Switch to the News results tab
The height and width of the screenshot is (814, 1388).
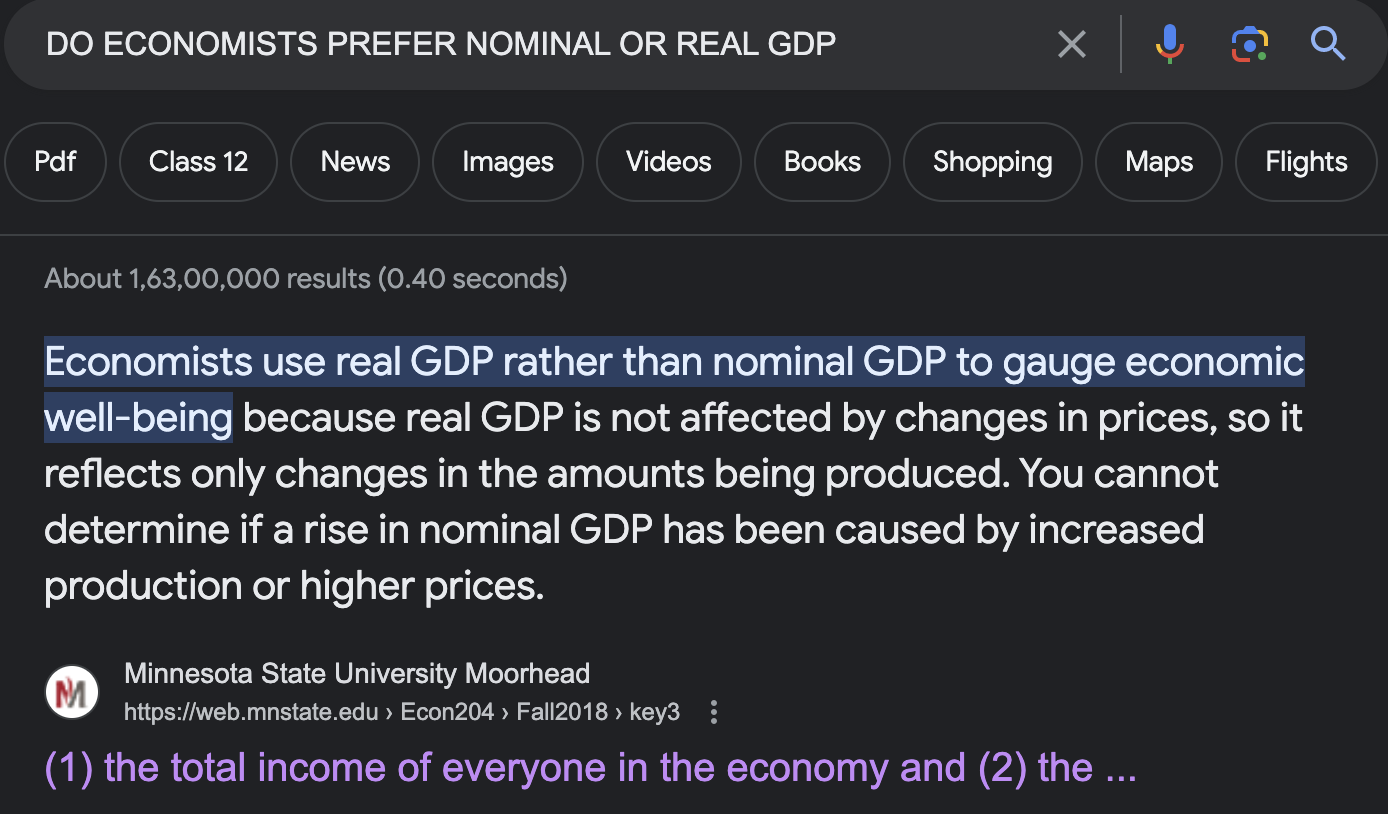(x=355, y=162)
